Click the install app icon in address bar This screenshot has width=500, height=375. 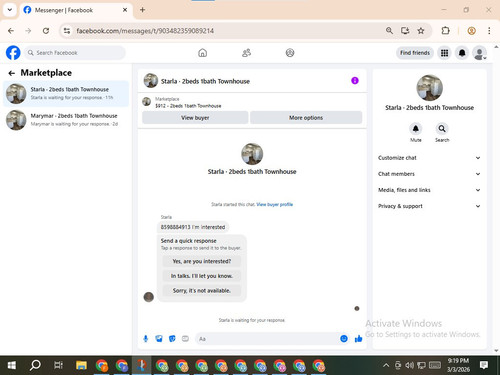[x=405, y=31]
